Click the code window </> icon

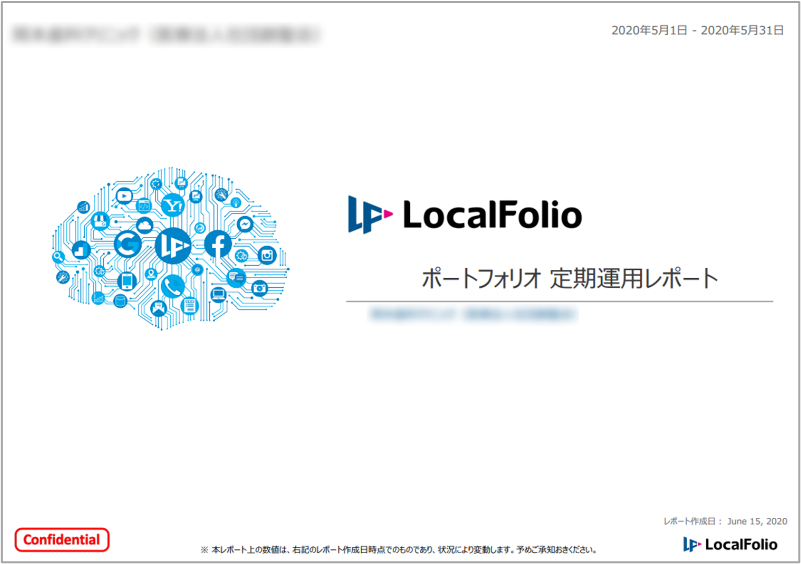144,206
